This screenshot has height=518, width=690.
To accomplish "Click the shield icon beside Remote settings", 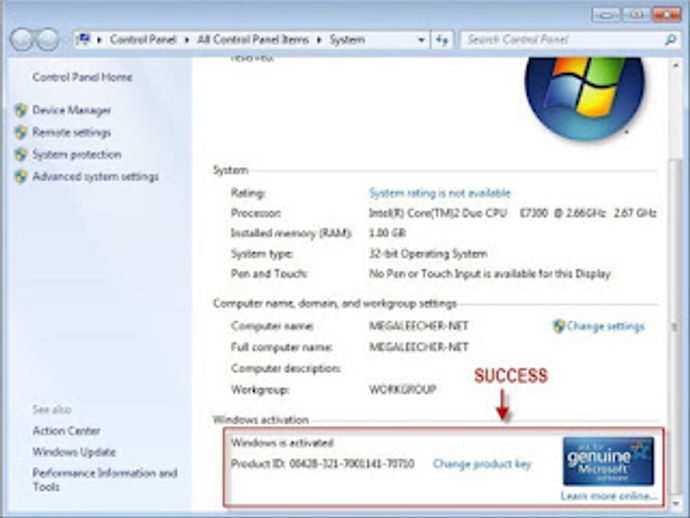I will 21,132.
